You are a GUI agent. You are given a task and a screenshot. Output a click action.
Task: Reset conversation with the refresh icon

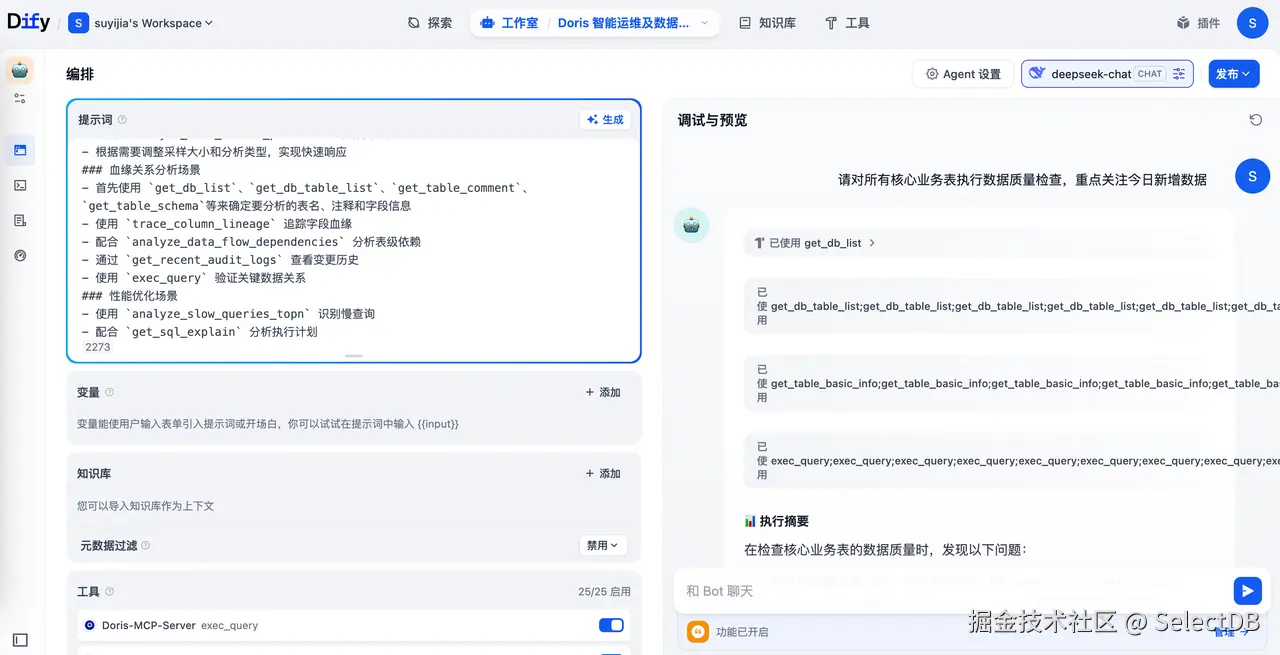pyautogui.click(x=1257, y=119)
